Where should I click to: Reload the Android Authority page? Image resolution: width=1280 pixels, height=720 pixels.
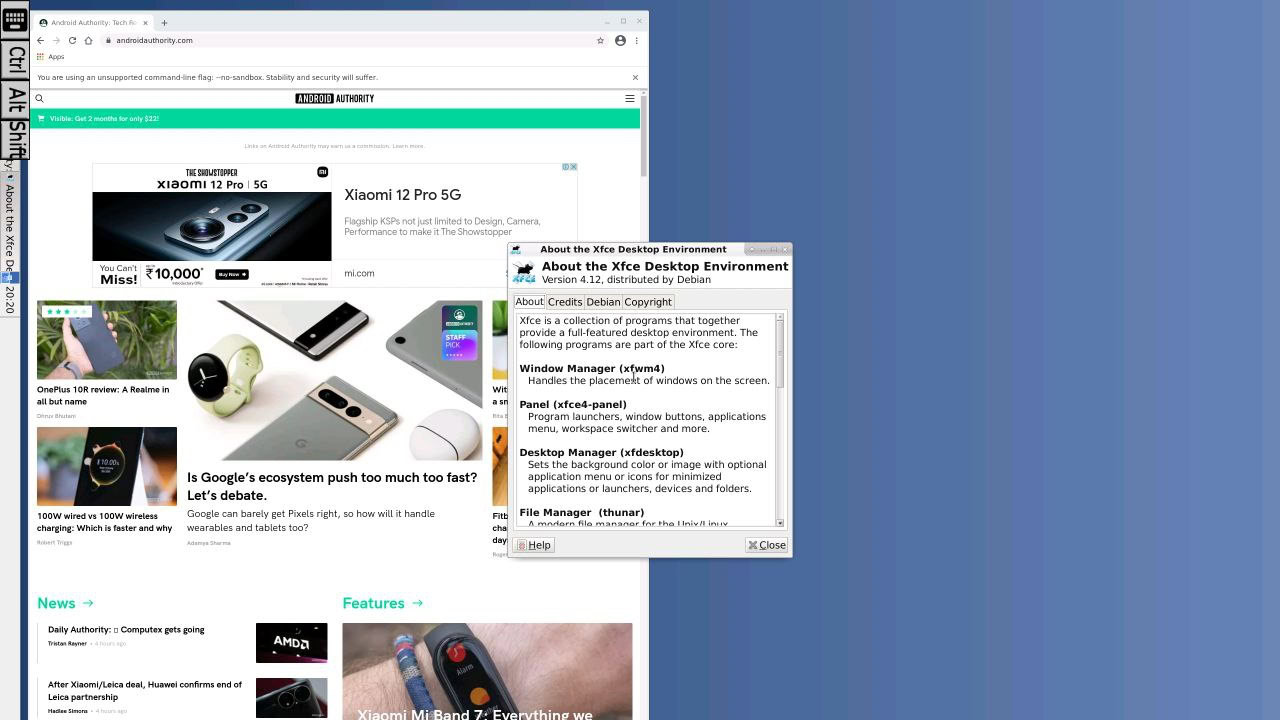pos(72,40)
